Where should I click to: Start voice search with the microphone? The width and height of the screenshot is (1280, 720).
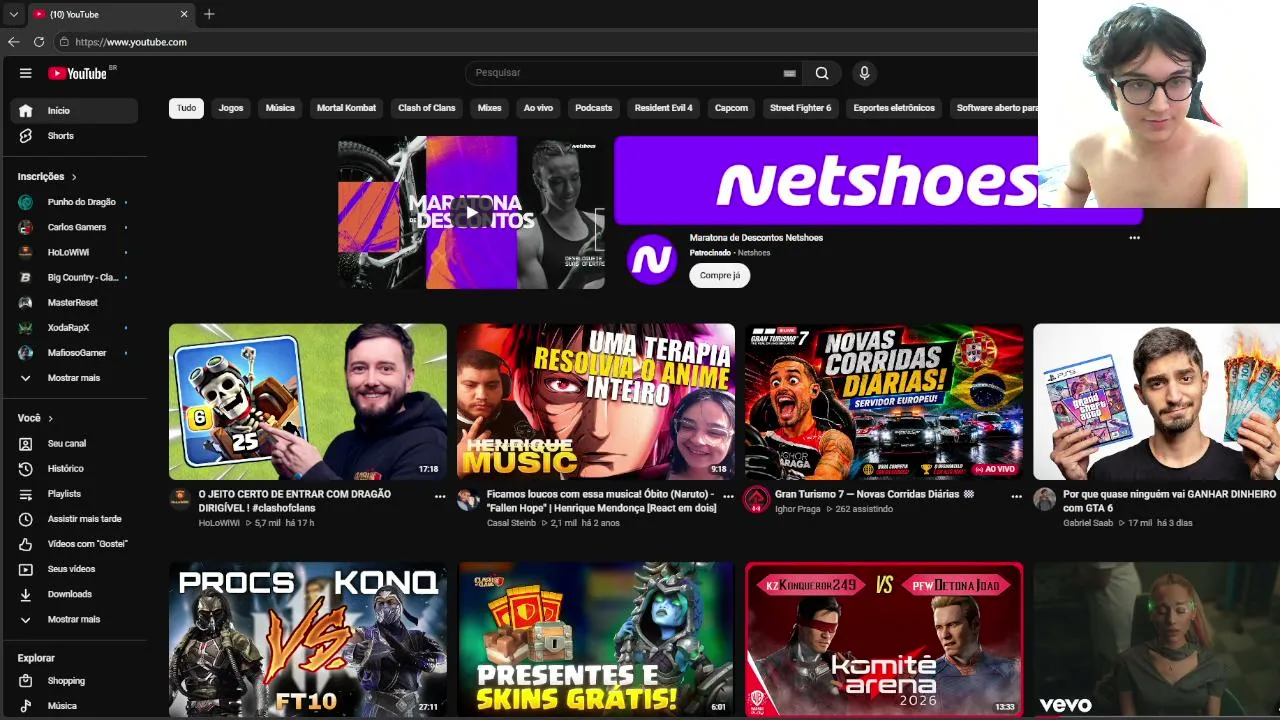[865, 73]
